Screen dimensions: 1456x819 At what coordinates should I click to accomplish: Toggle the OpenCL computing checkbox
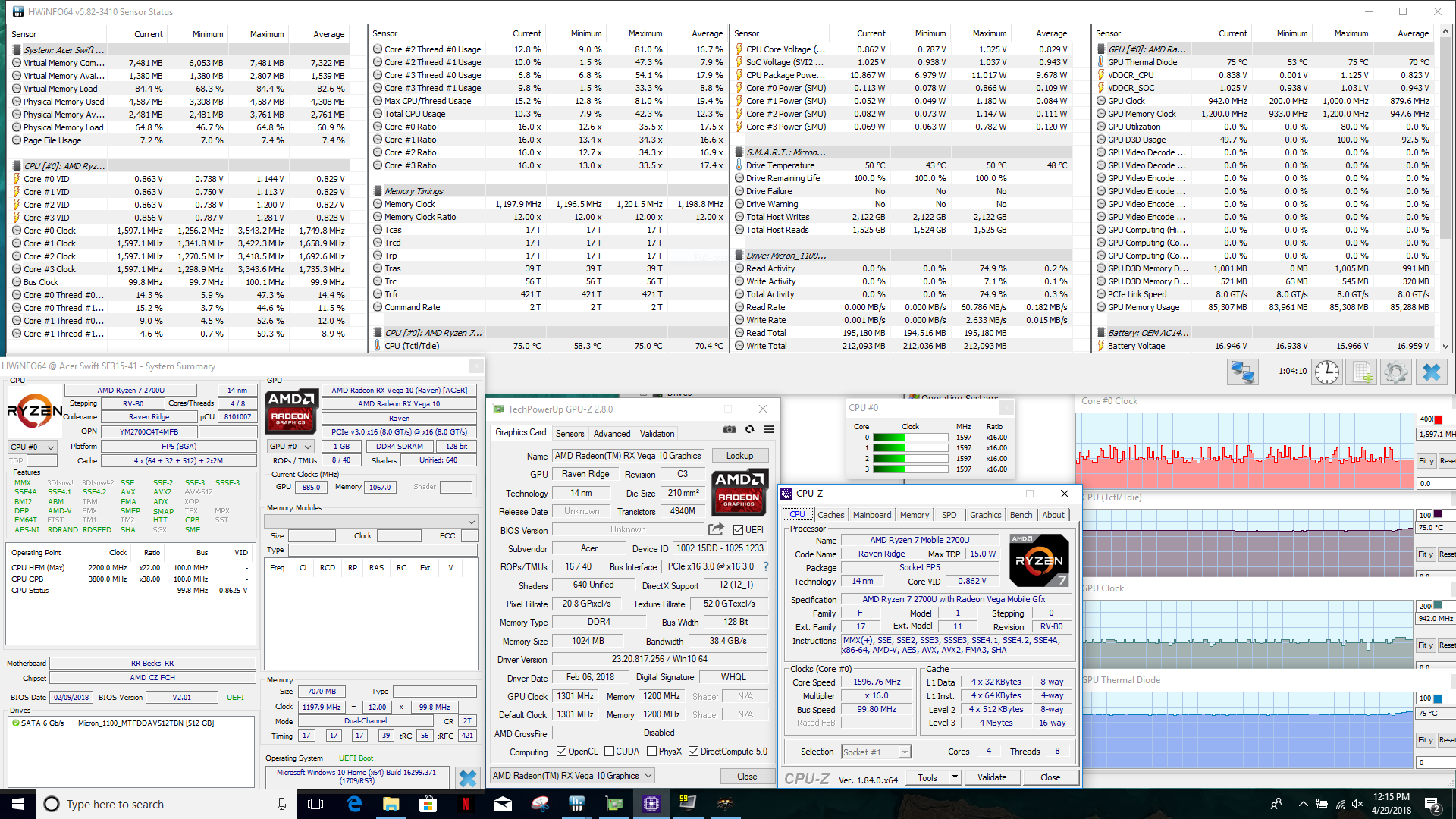[561, 752]
